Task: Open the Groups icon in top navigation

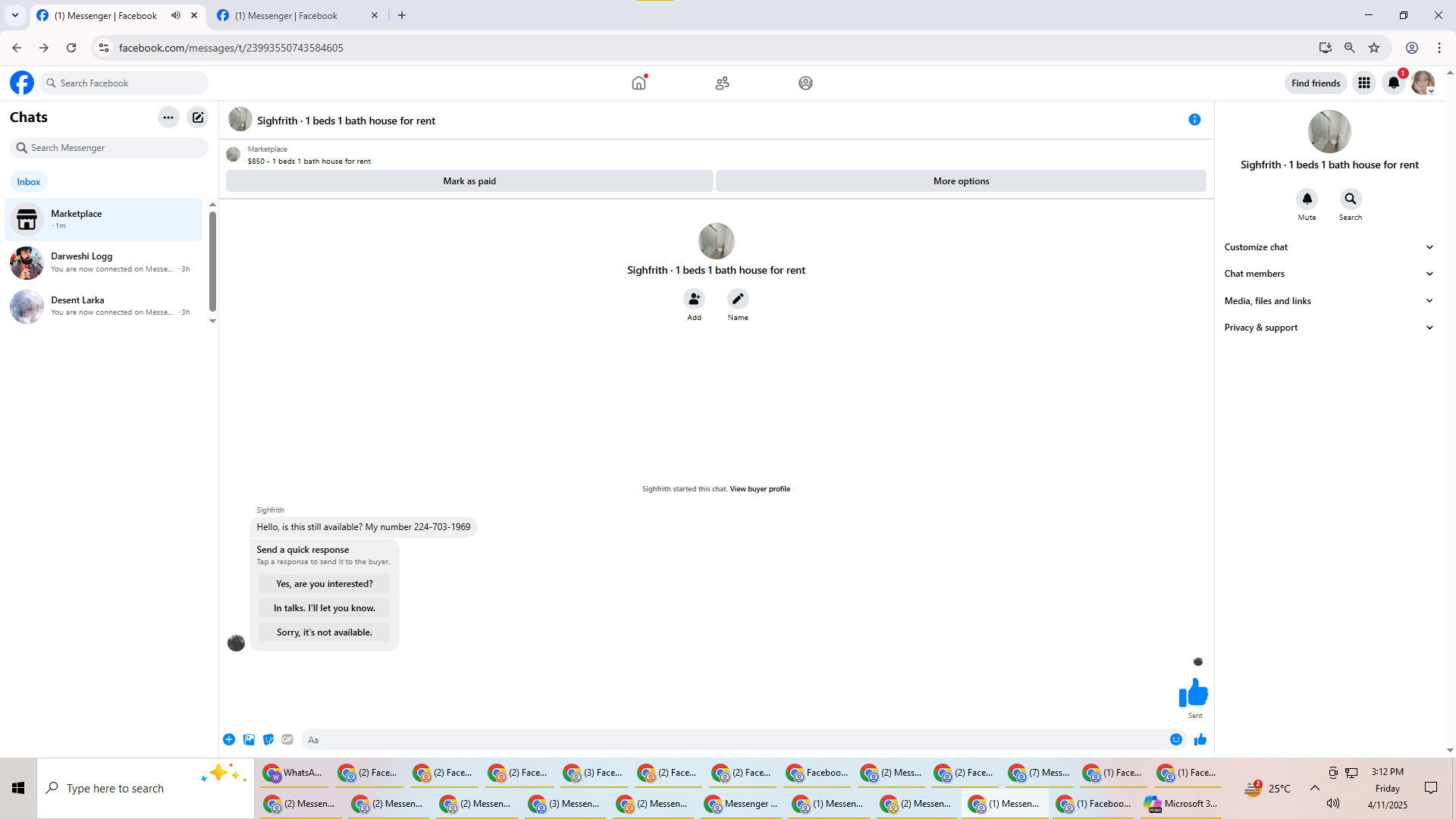Action: (805, 83)
